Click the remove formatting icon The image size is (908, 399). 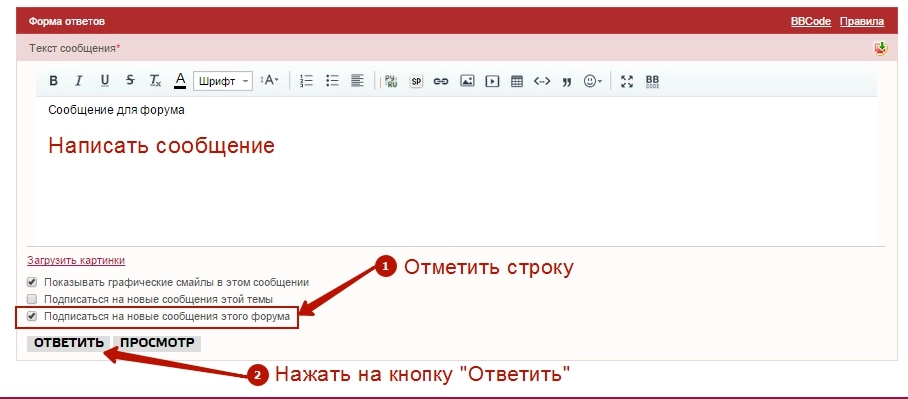coord(155,81)
